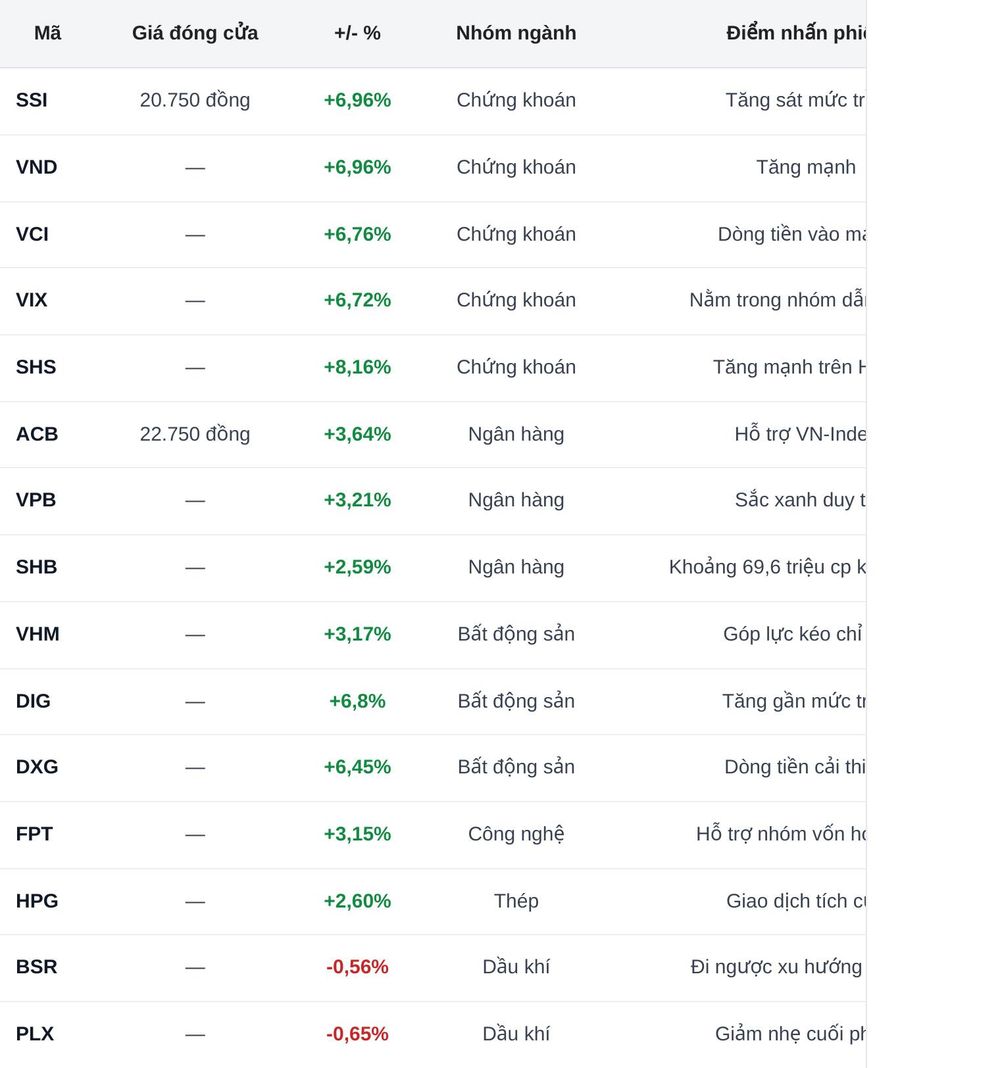This screenshot has height=1068, width=1000.
Task: Click the VHM stock ticker
Action: [x=37, y=634]
